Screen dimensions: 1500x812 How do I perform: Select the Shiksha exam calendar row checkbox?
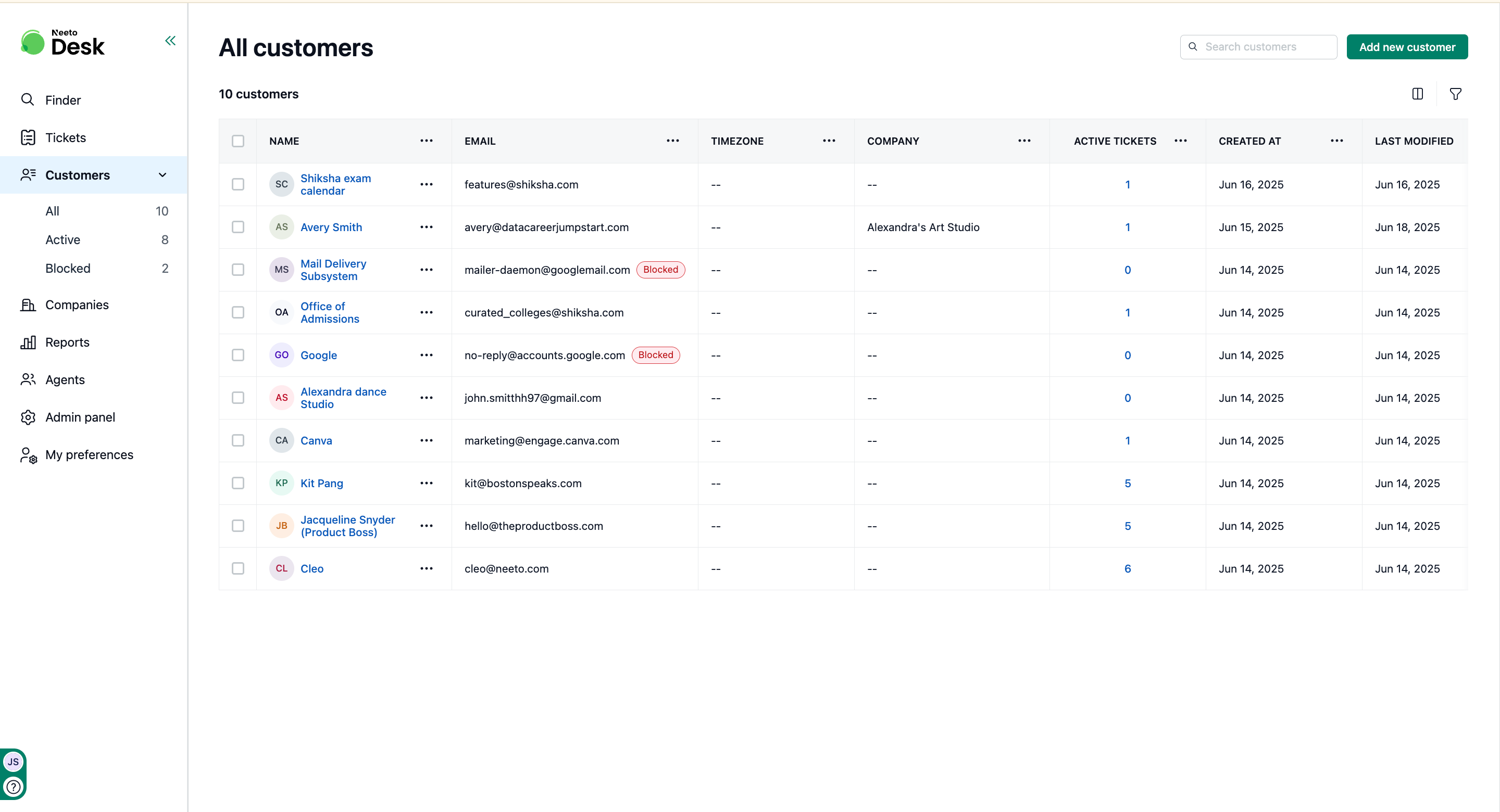click(x=238, y=184)
